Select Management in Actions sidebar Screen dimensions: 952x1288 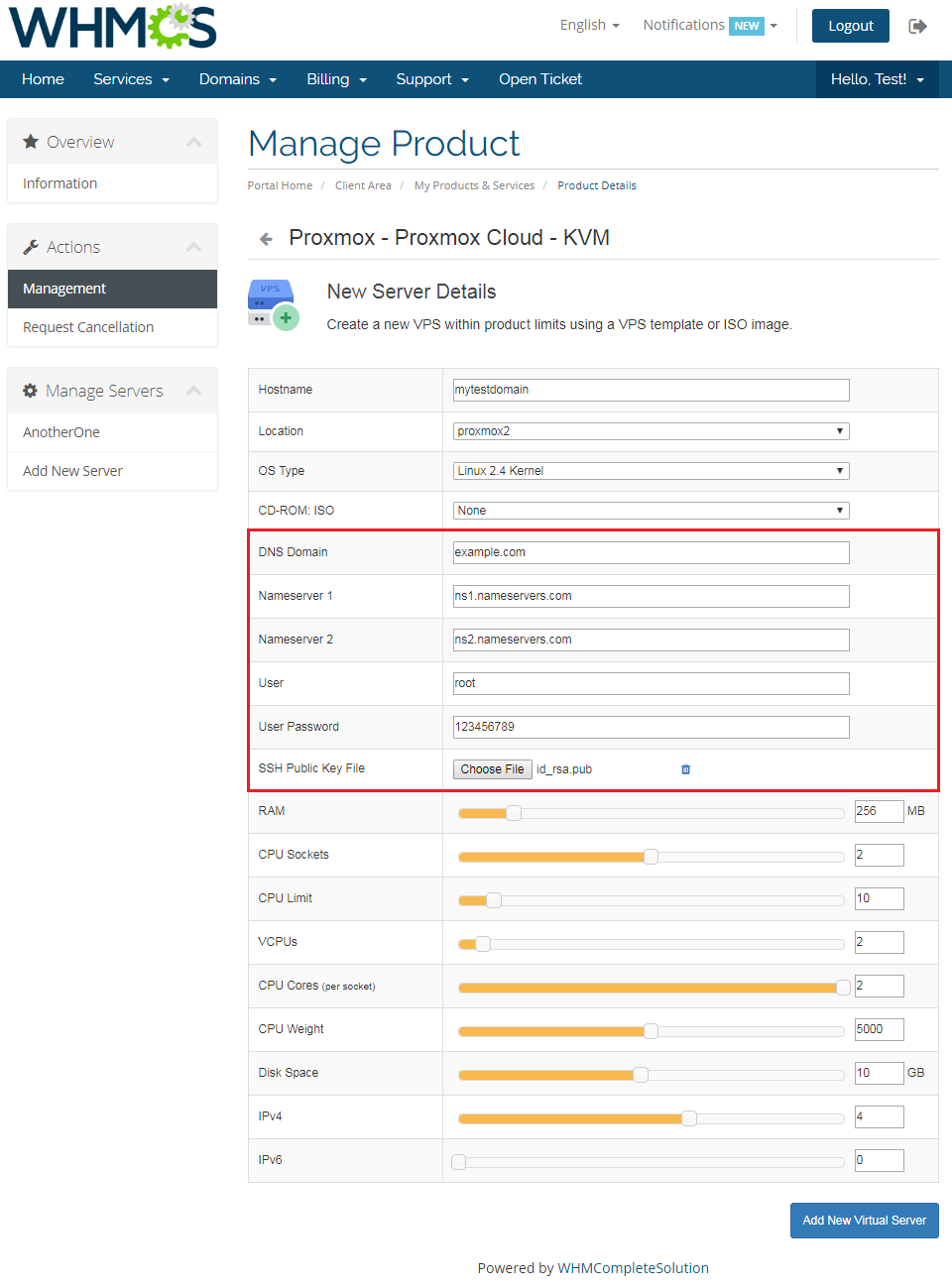click(x=112, y=289)
